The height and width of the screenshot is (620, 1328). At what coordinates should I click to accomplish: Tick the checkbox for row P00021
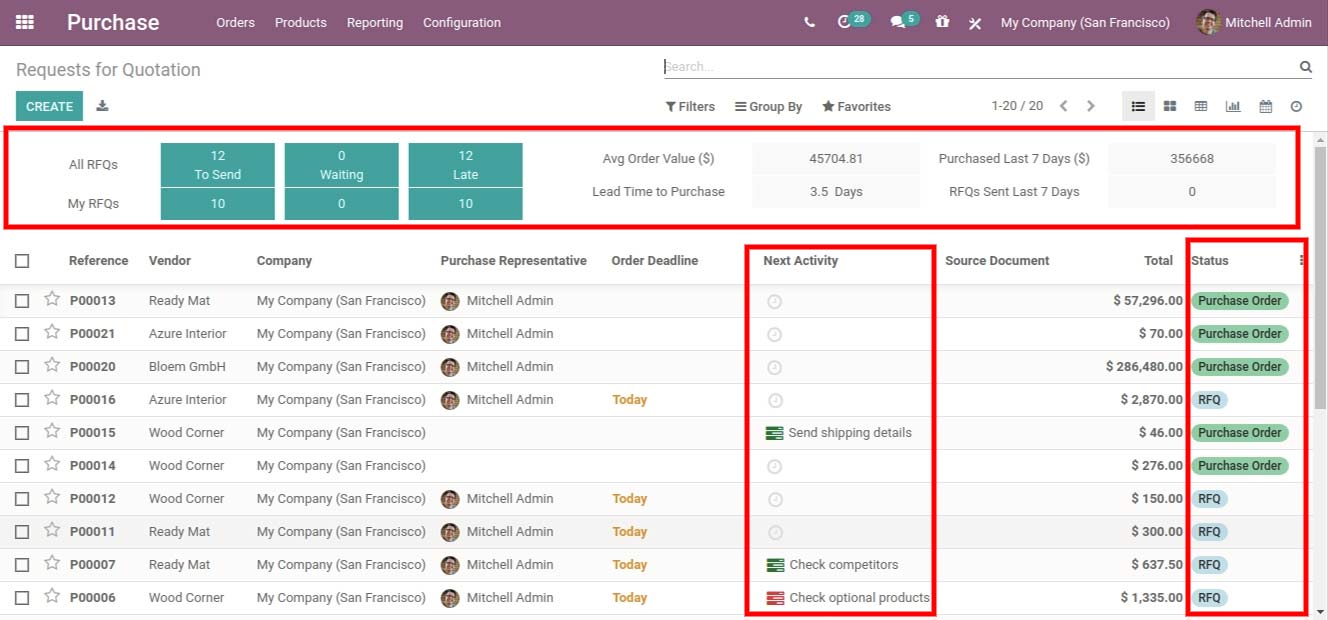pos(22,334)
